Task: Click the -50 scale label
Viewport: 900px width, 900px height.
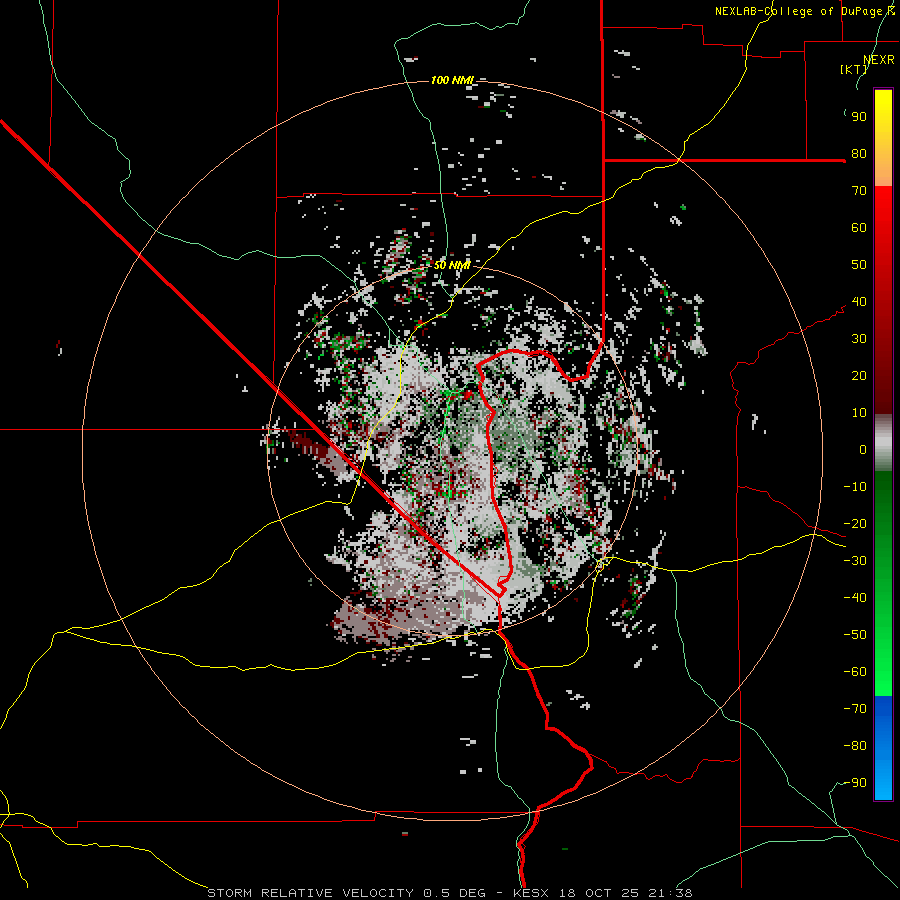Action: click(x=855, y=635)
